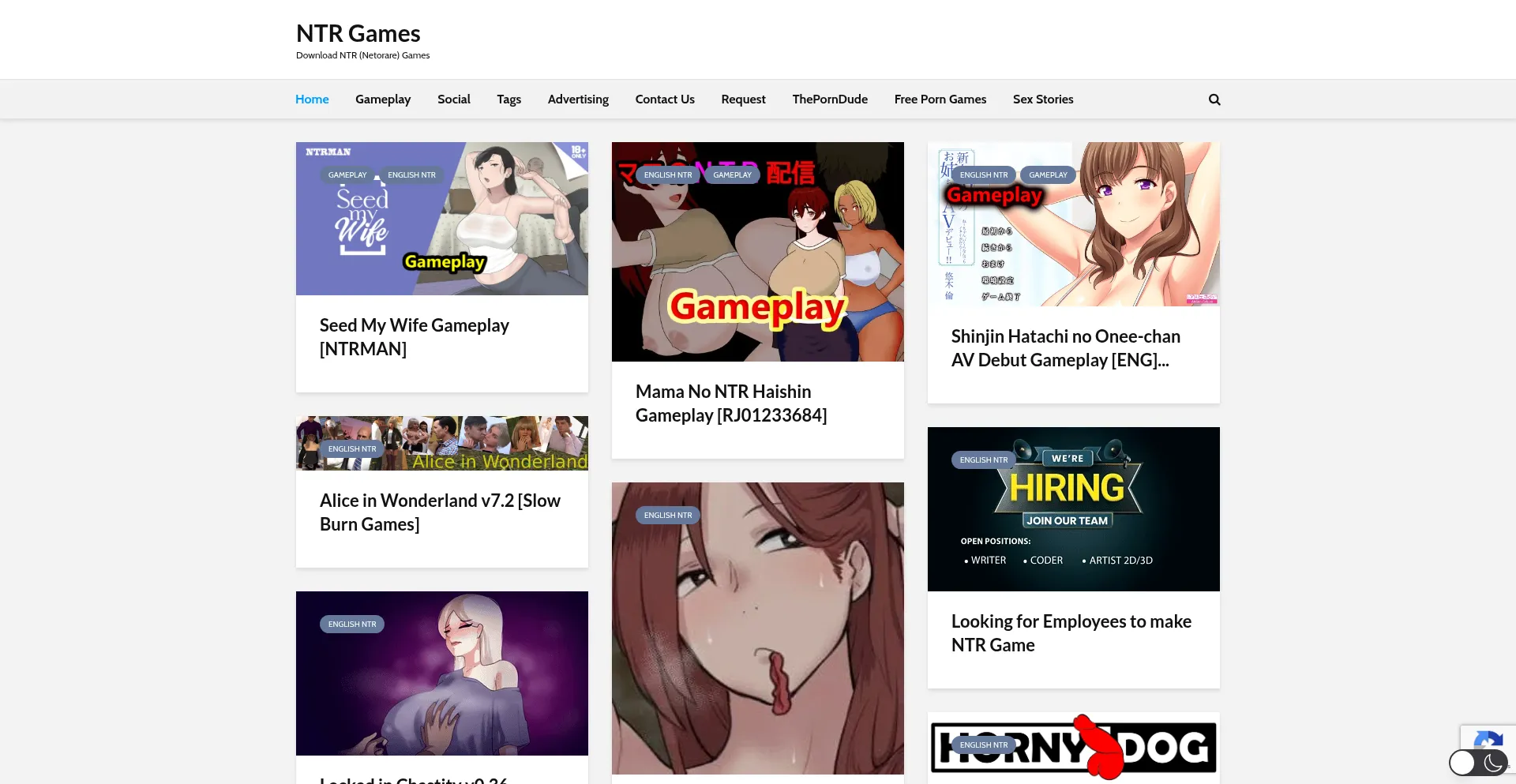The height and width of the screenshot is (784, 1516).
Task: Open the Sex Stories nav link
Action: tap(1042, 99)
